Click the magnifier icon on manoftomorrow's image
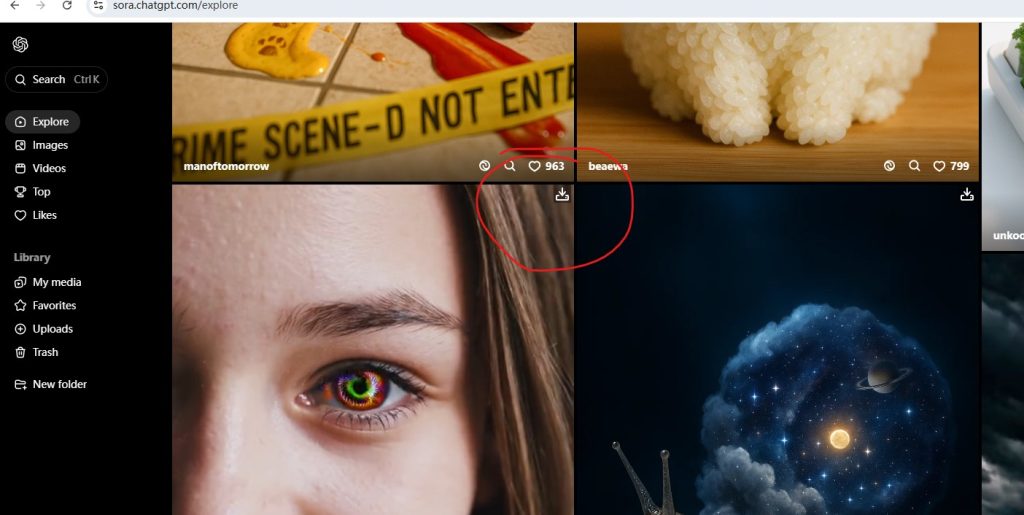 (510, 166)
